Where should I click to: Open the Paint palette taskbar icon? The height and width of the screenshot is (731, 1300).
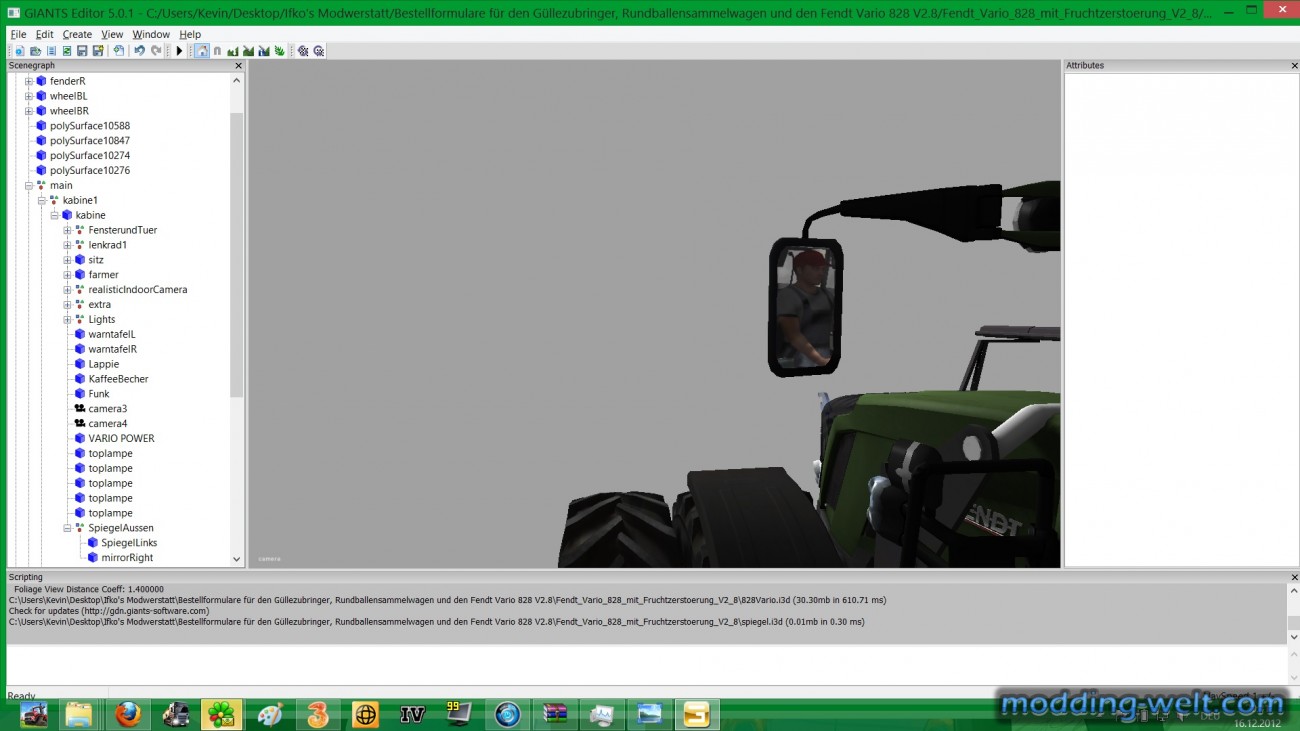click(x=270, y=715)
